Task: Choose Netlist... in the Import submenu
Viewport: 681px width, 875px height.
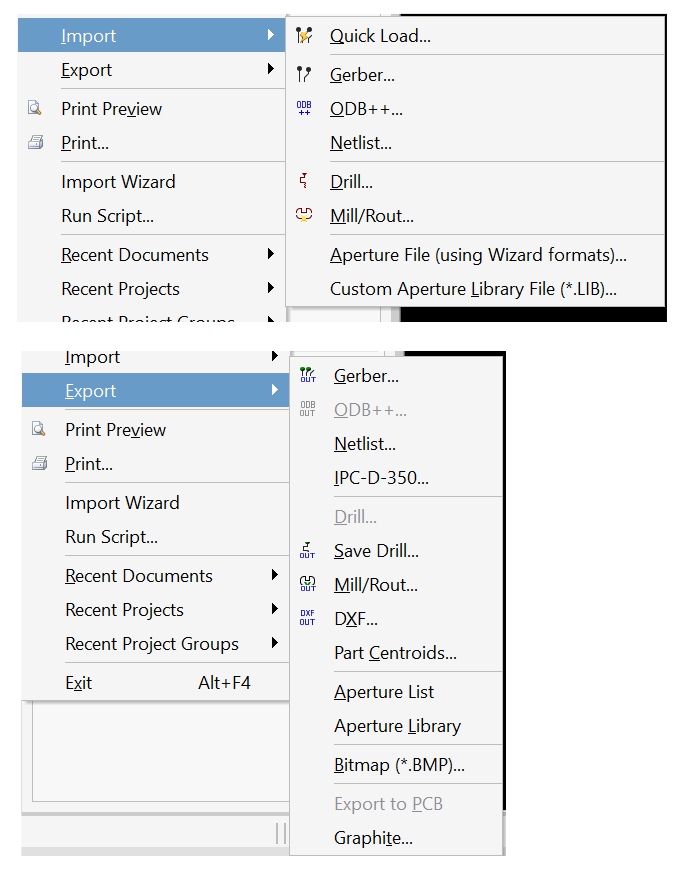Action: click(361, 143)
